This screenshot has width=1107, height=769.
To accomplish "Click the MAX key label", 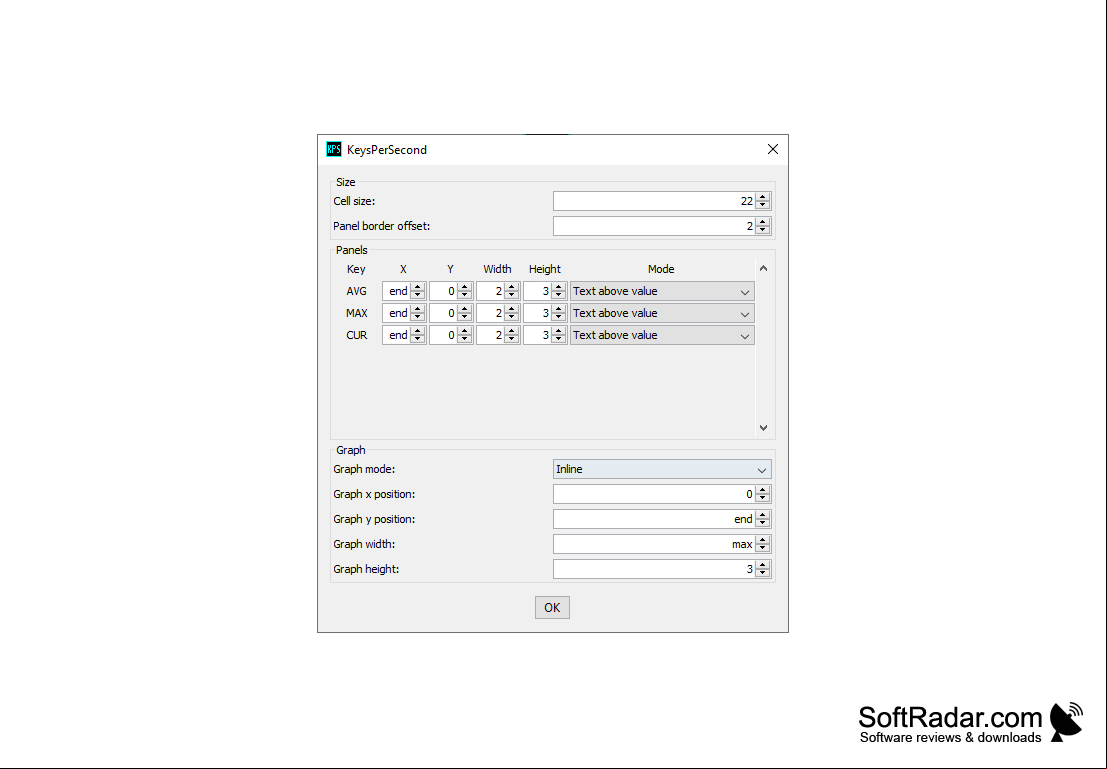I will 357,313.
